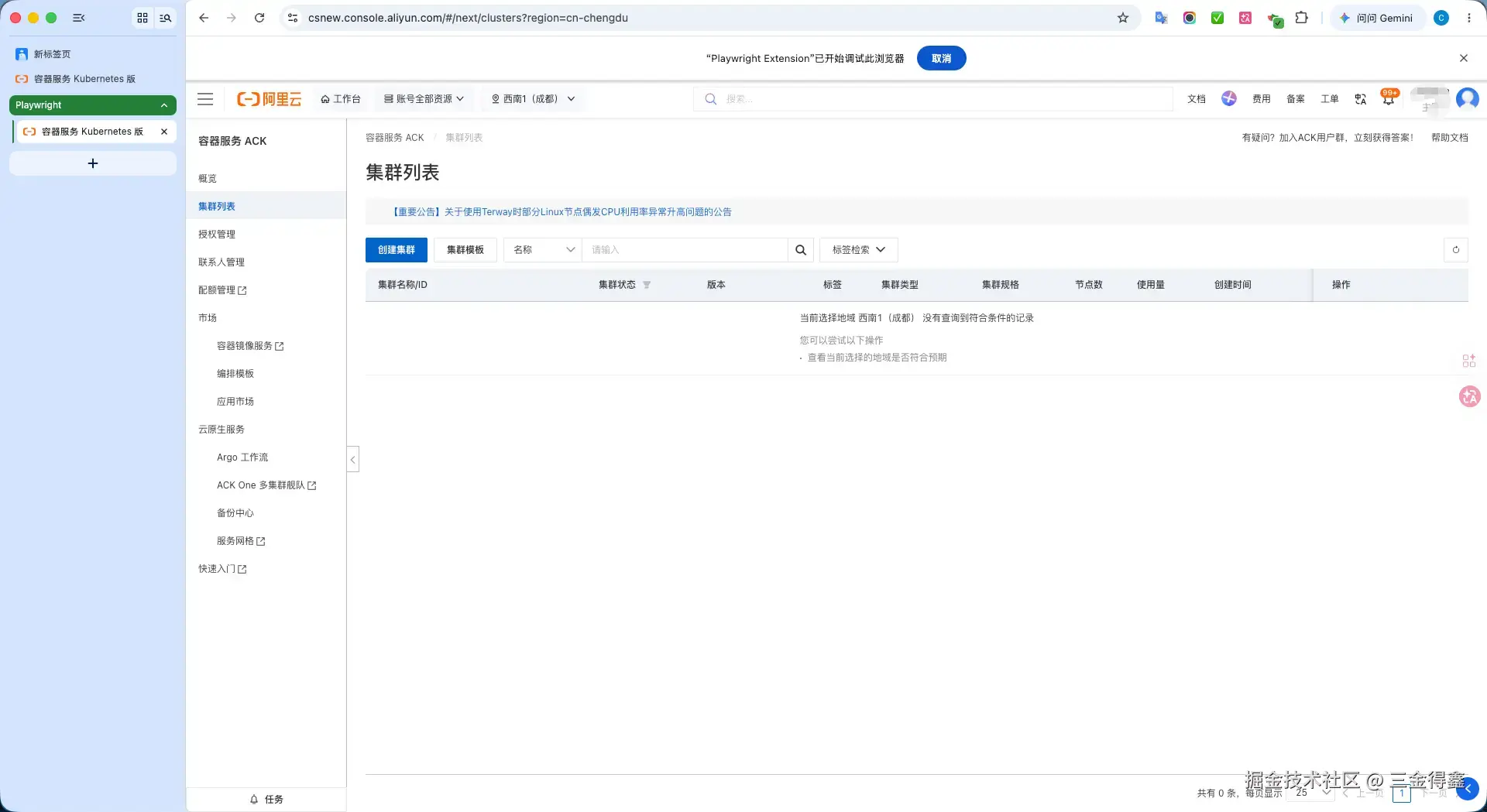
Task: Open the account avatar menu
Action: point(1468,99)
